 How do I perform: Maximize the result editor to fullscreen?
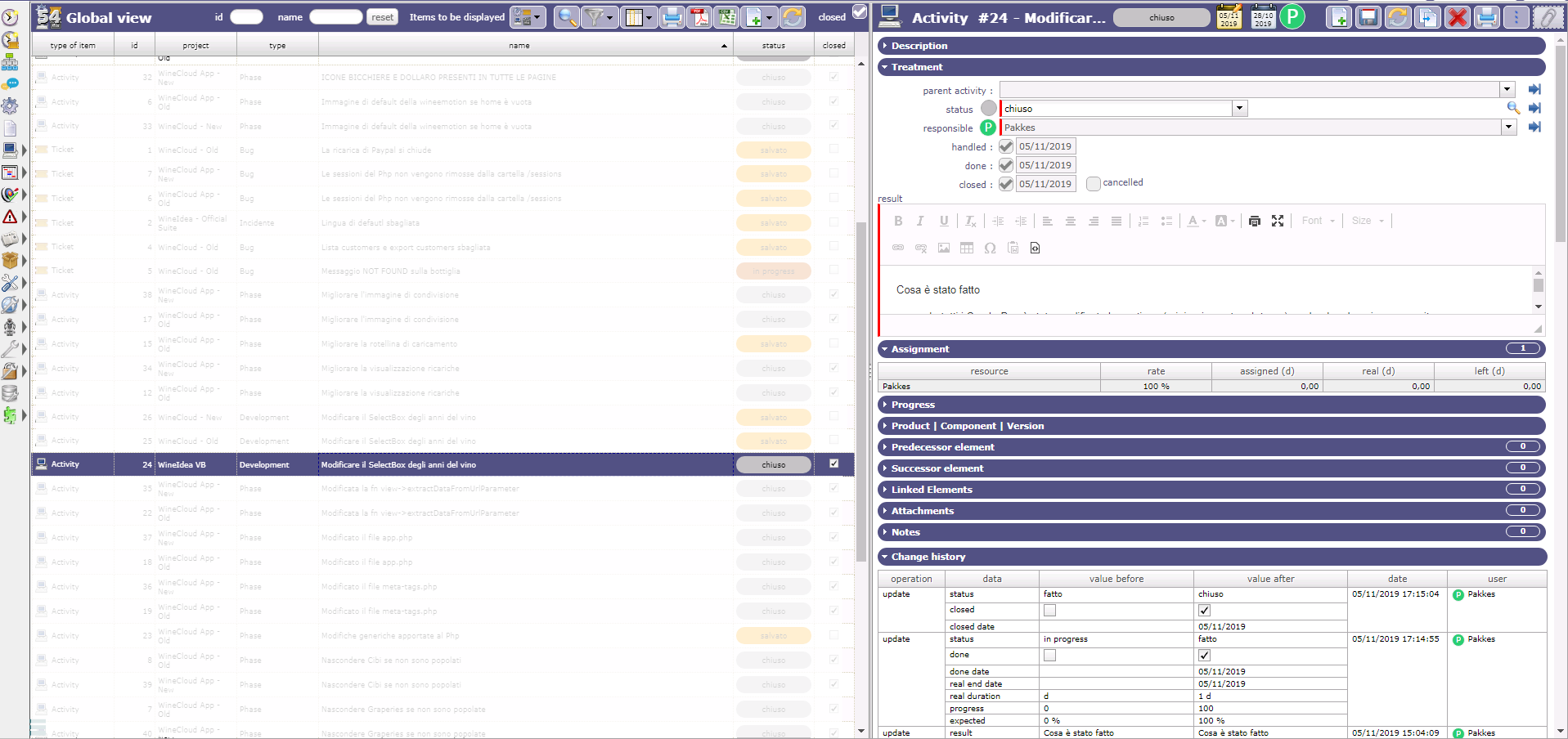click(1278, 221)
